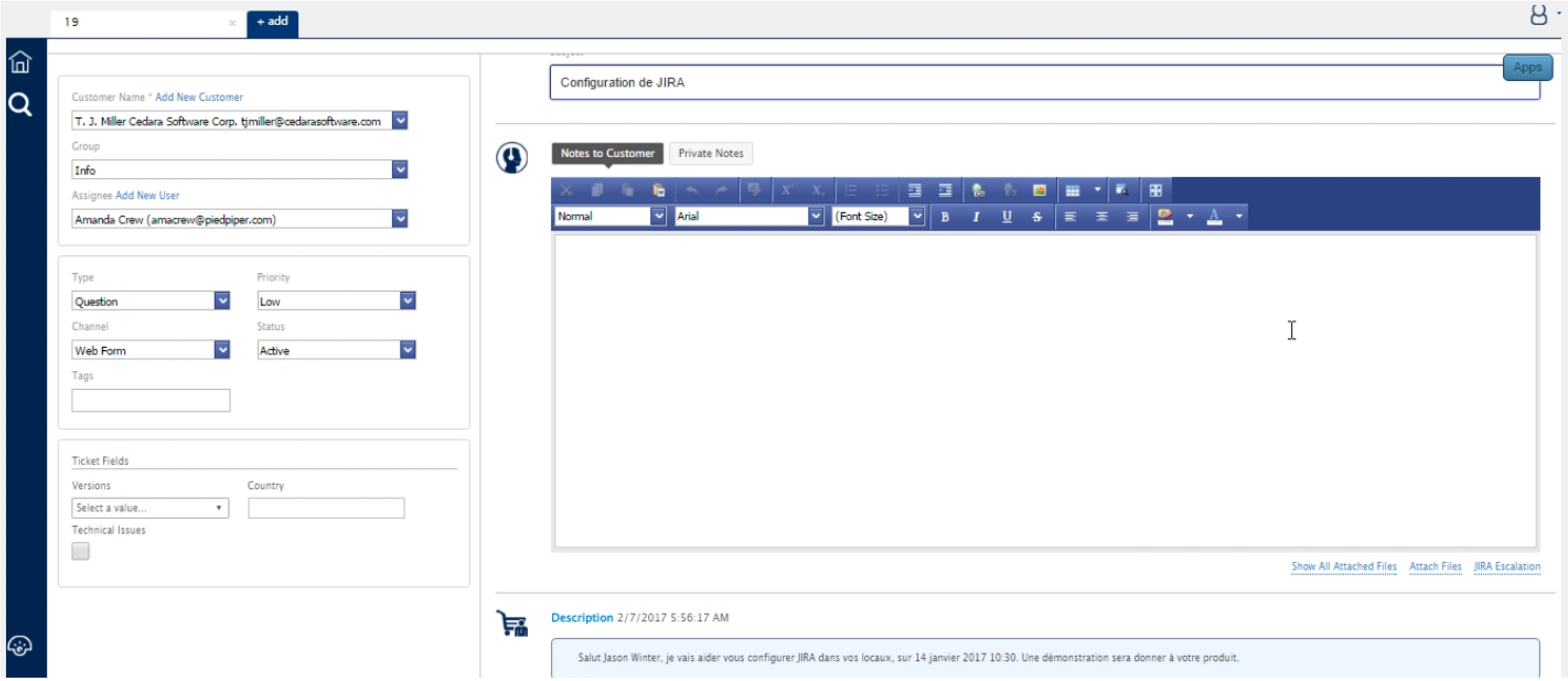The height and width of the screenshot is (681, 1568).
Task: Open the Priority dropdown showing Low
Action: coord(407,300)
